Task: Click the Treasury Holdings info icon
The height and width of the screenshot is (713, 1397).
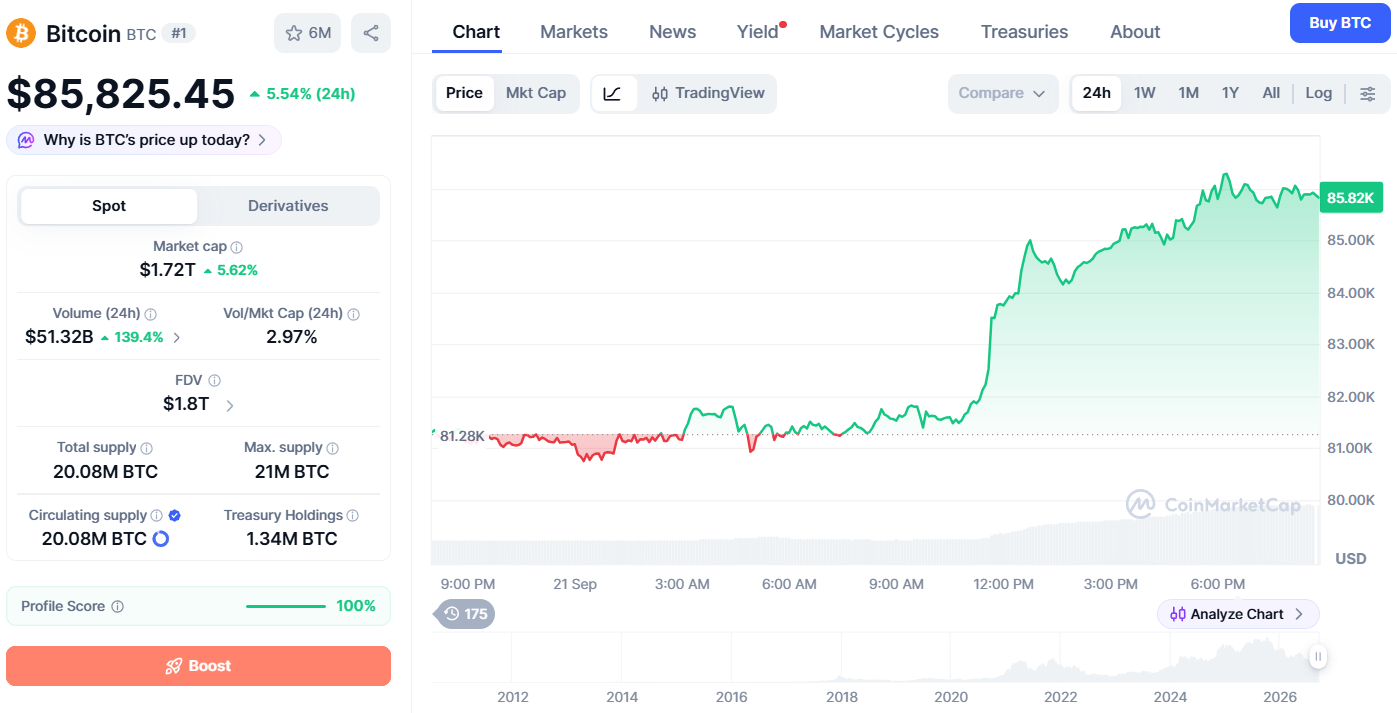Action: (x=353, y=516)
